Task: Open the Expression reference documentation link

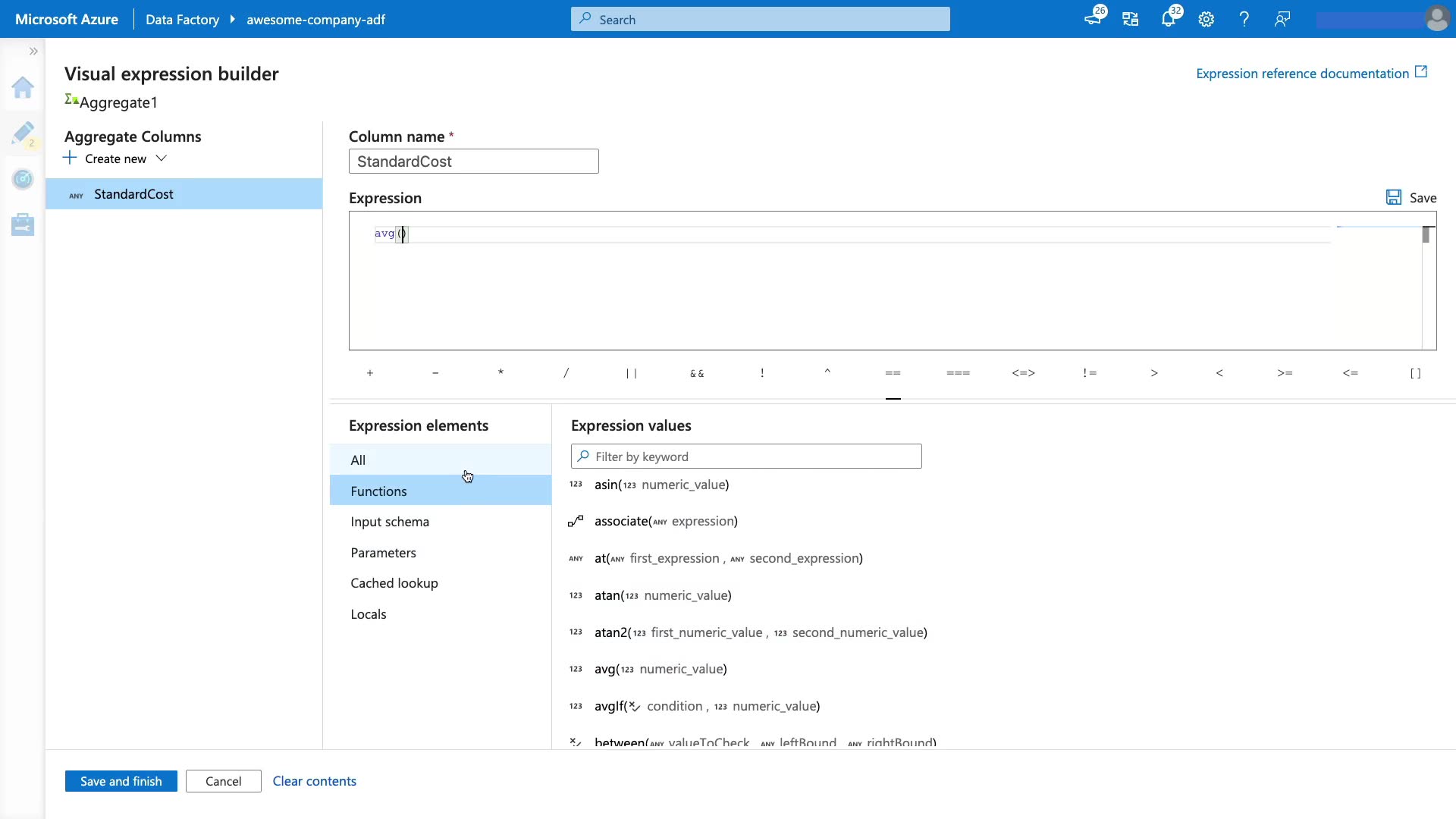Action: pos(1302,74)
